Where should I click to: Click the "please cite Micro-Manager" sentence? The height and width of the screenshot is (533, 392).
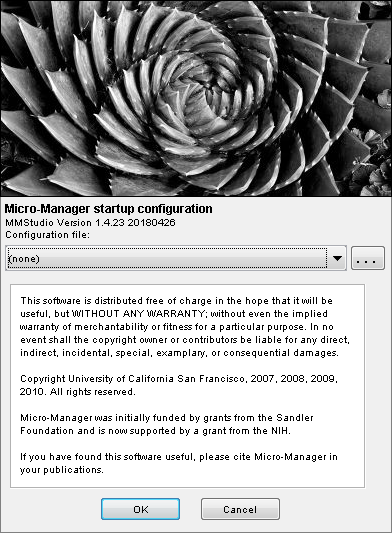pyautogui.click(x=179, y=463)
